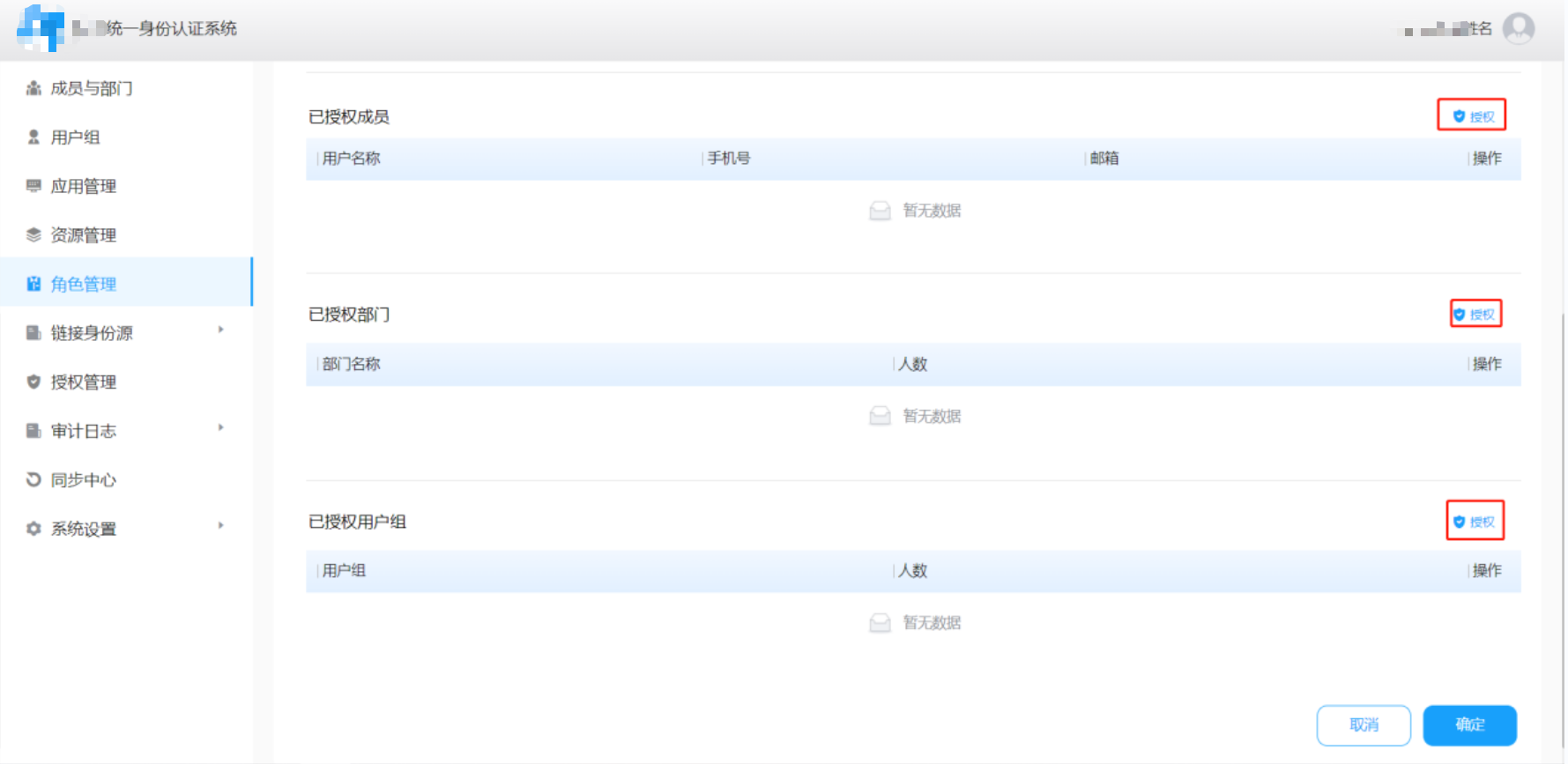Open 用户组 menu item
The image size is (1568, 764).
[x=127, y=137]
